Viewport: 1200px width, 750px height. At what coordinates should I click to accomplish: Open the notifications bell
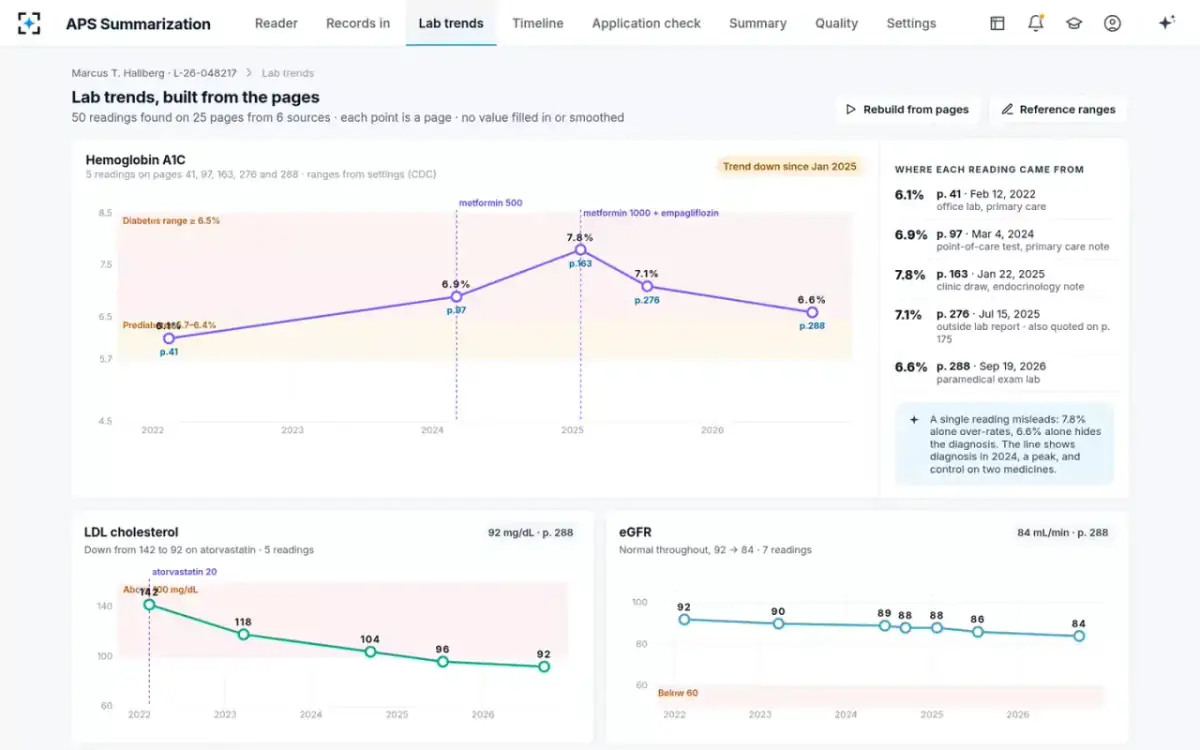pos(1036,23)
